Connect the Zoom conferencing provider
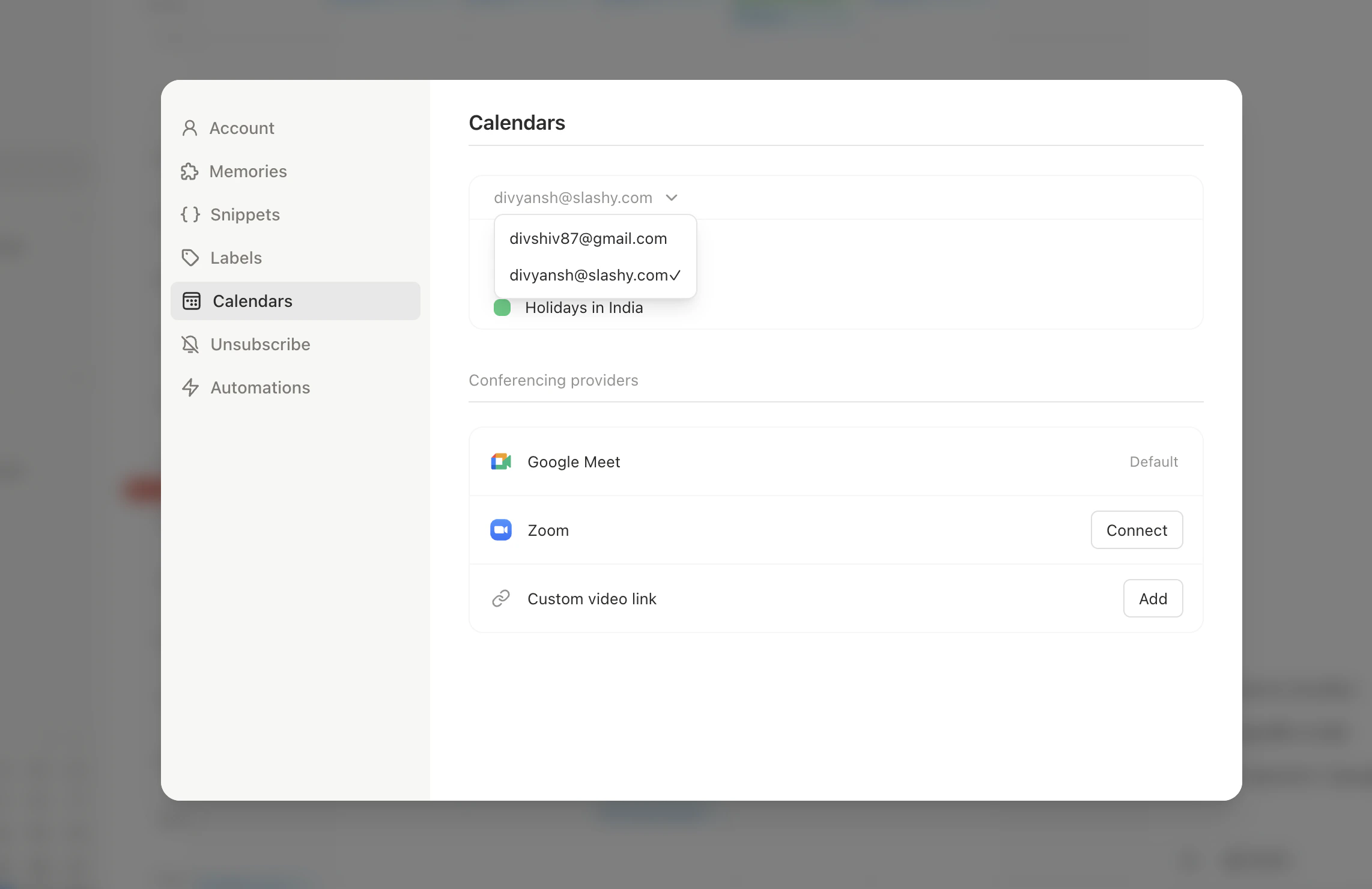 coord(1136,530)
